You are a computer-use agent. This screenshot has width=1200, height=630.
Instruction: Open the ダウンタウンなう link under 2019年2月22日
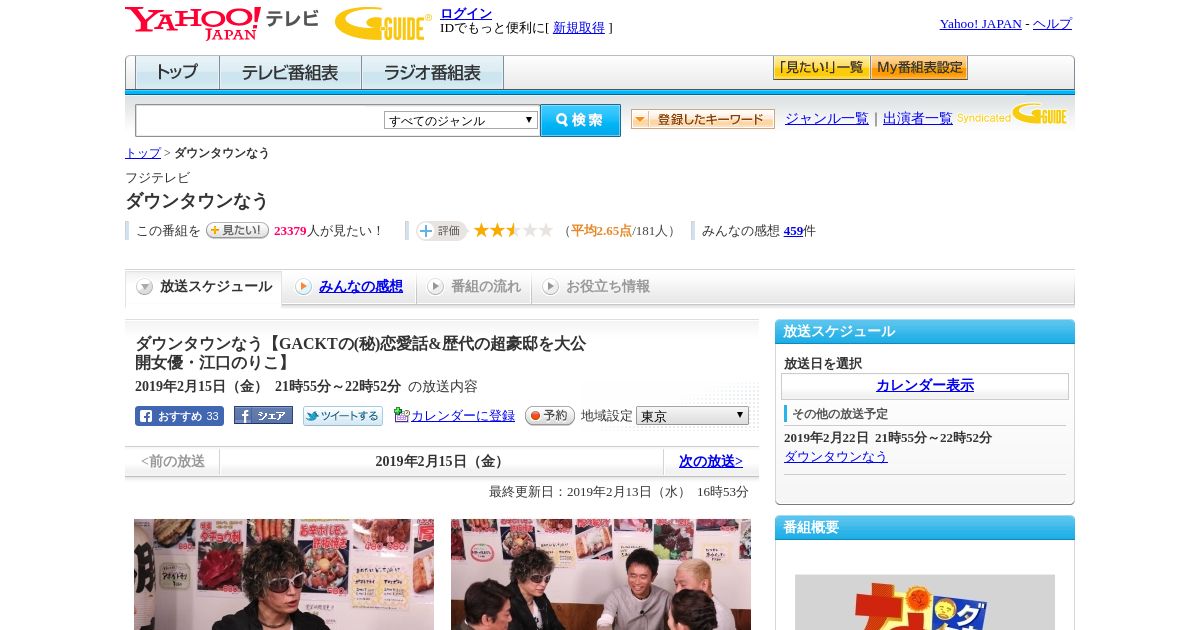[x=836, y=456]
